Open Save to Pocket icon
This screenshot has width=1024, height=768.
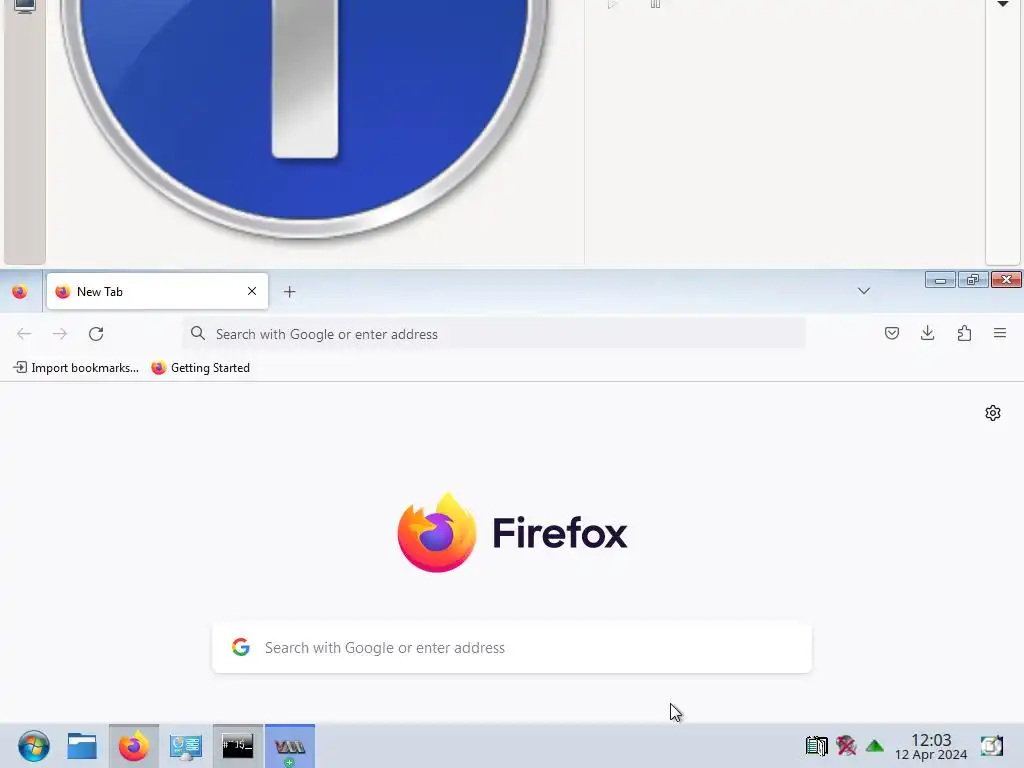pos(891,333)
